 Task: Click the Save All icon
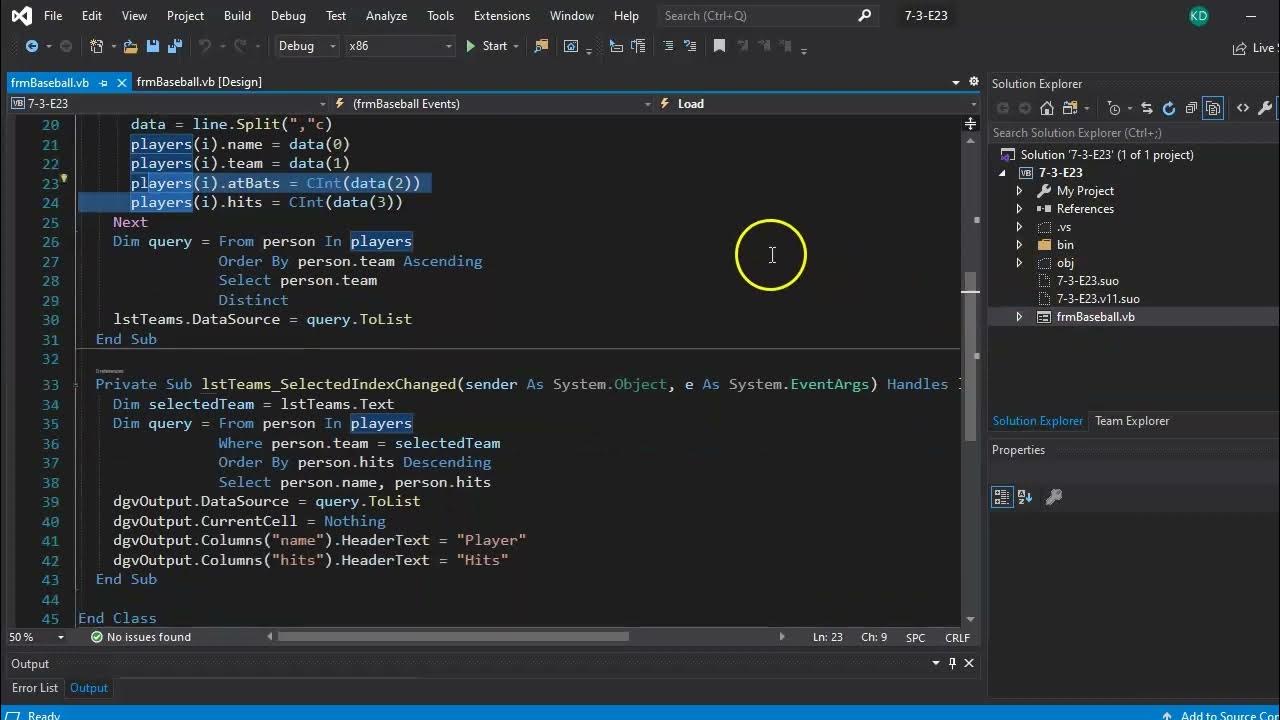click(174, 46)
